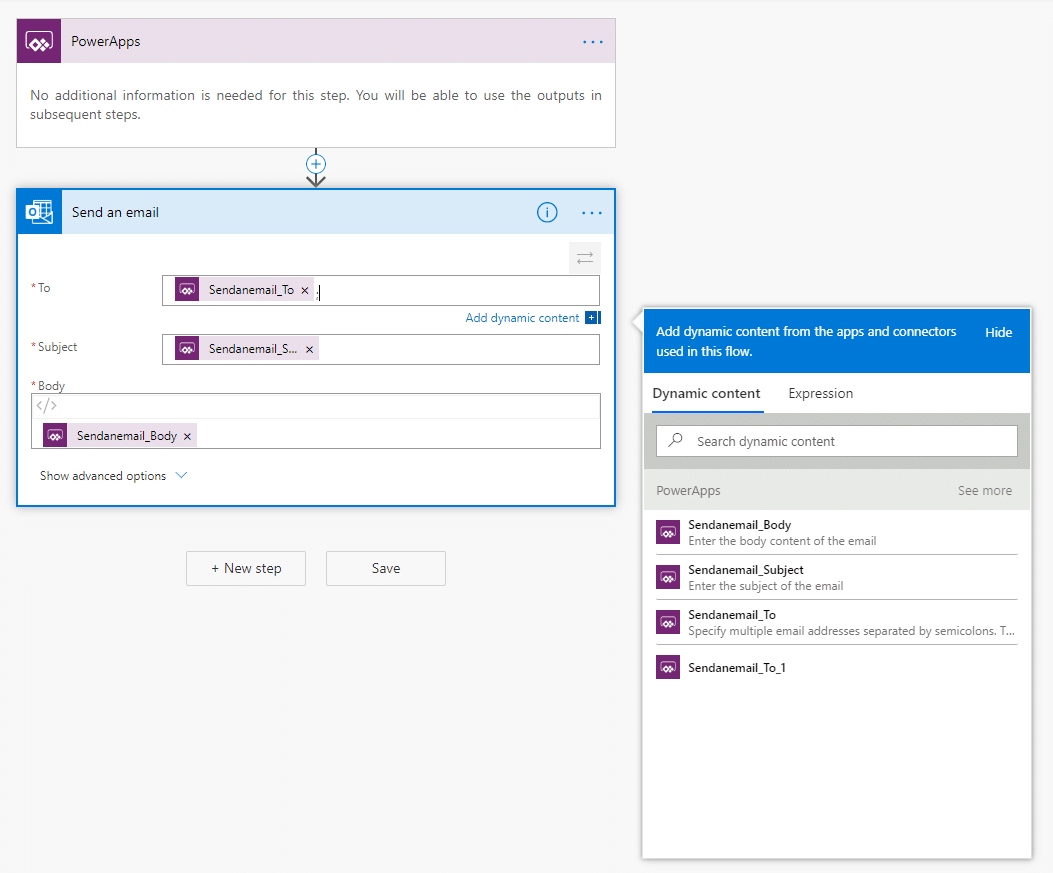The height and width of the screenshot is (873, 1053).
Task: Switch to the Dynamic content tab
Action: point(706,394)
